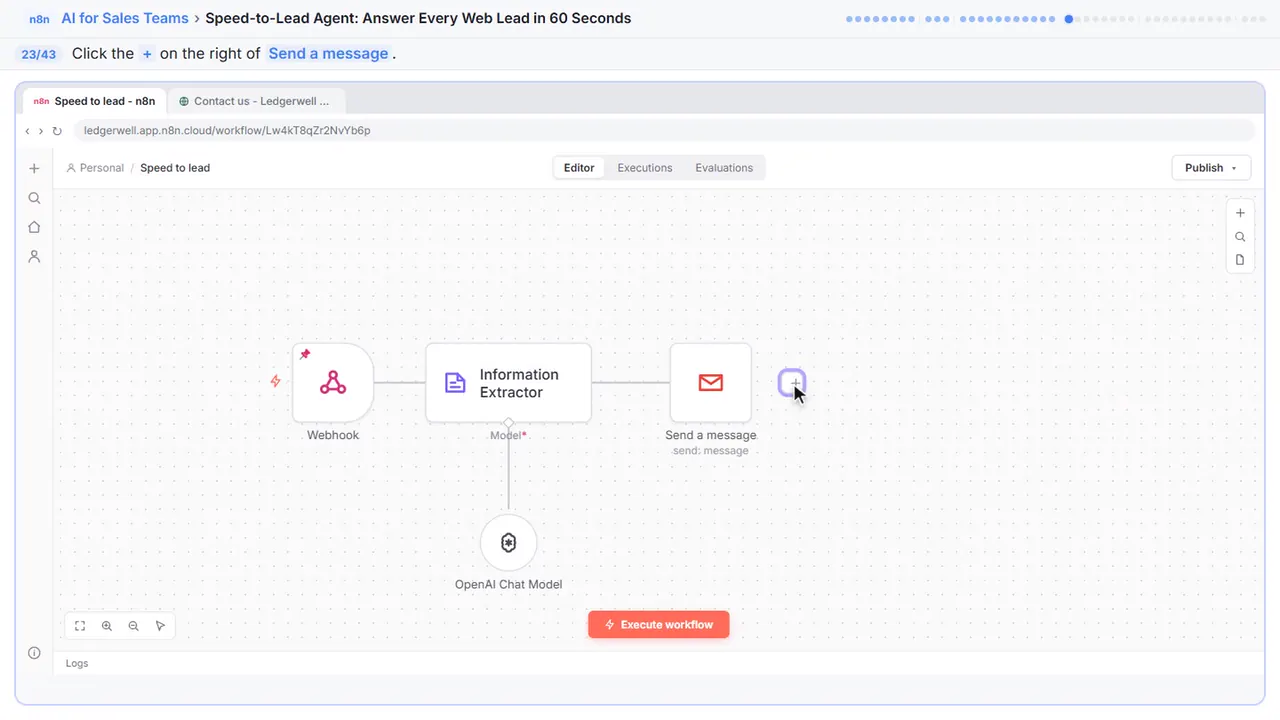Click the Speed to lead workflow name
This screenshot has height=720, width=1280.
(175, 168)
